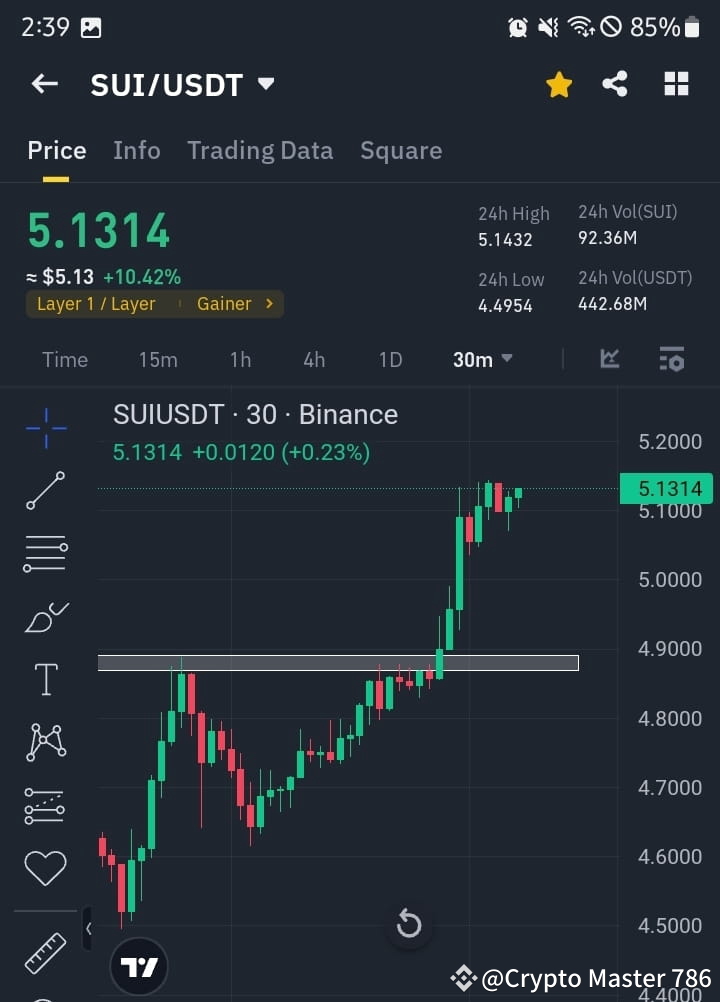The image size is (720, 1002).
Task: Collapse the drawing toolbar arrow
Action: [x=88, y=929]
